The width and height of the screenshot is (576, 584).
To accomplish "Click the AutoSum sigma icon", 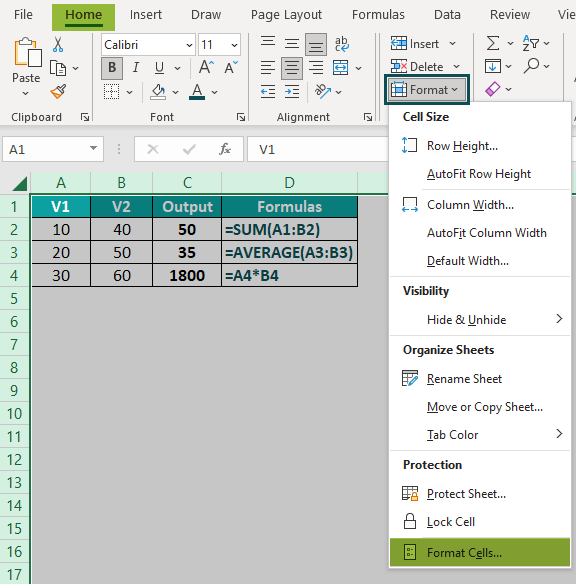I will point(493,44).
